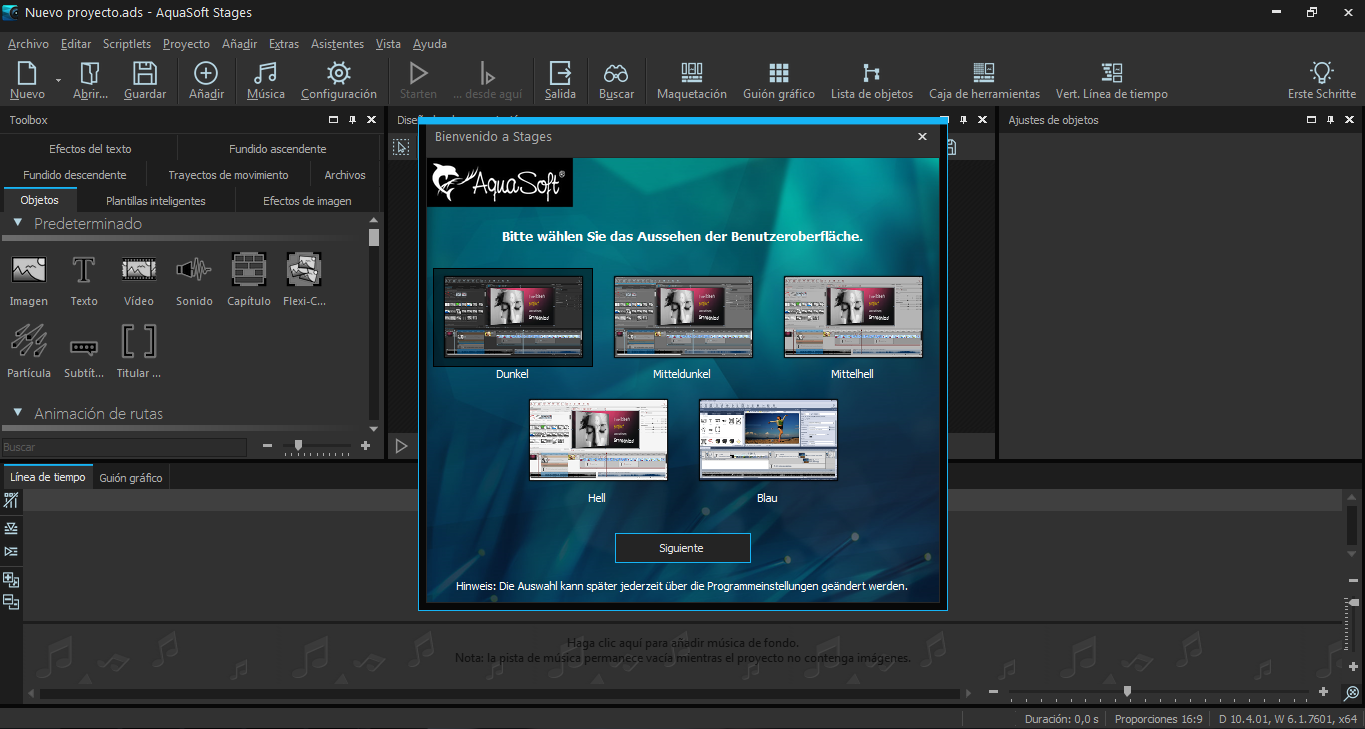1365x729 pixels.
Task: Select the Capítulo object icon
Action: coord(249,269)
